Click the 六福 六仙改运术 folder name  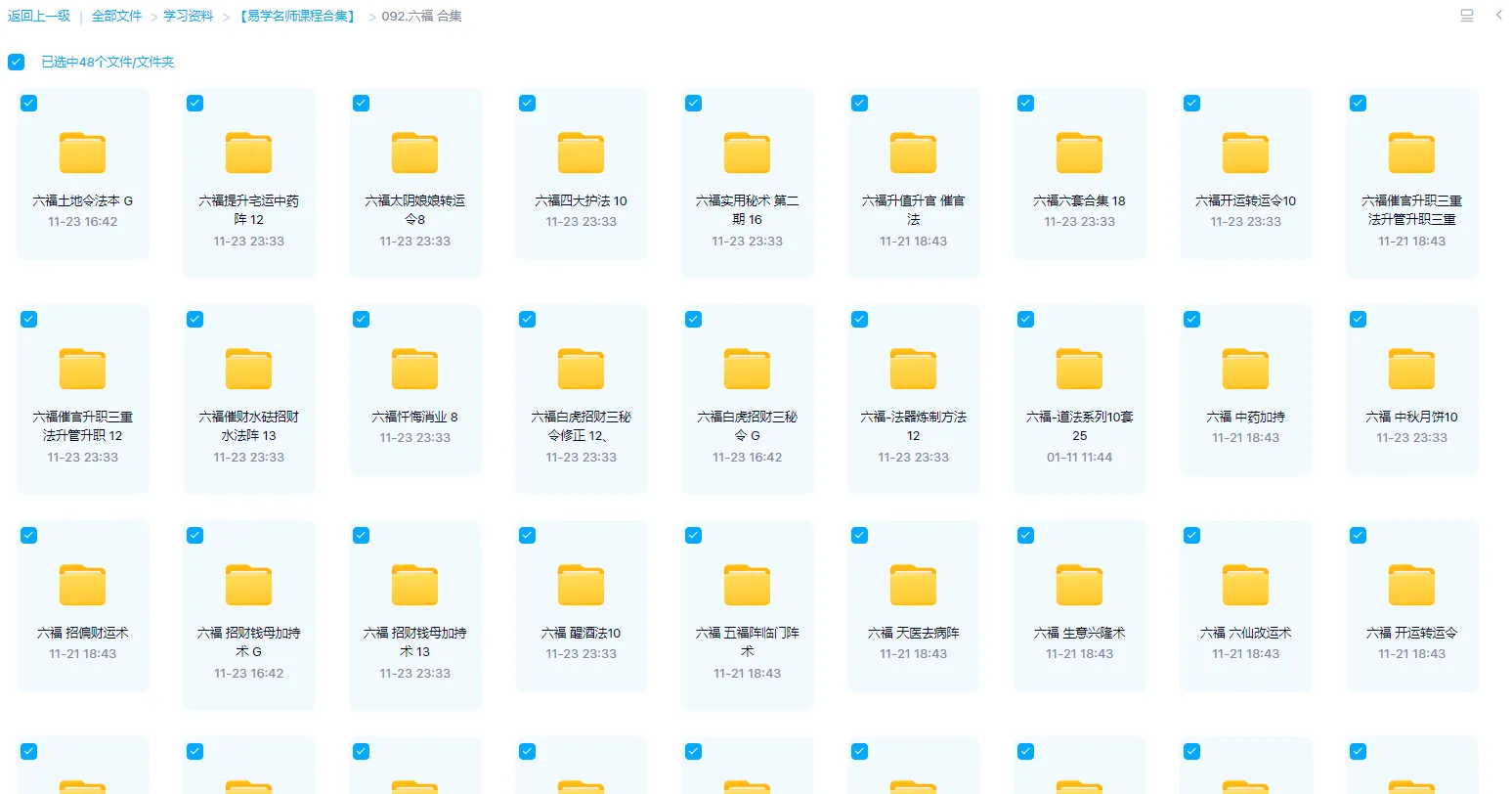pyautogui.click(x=1246, y=633)
